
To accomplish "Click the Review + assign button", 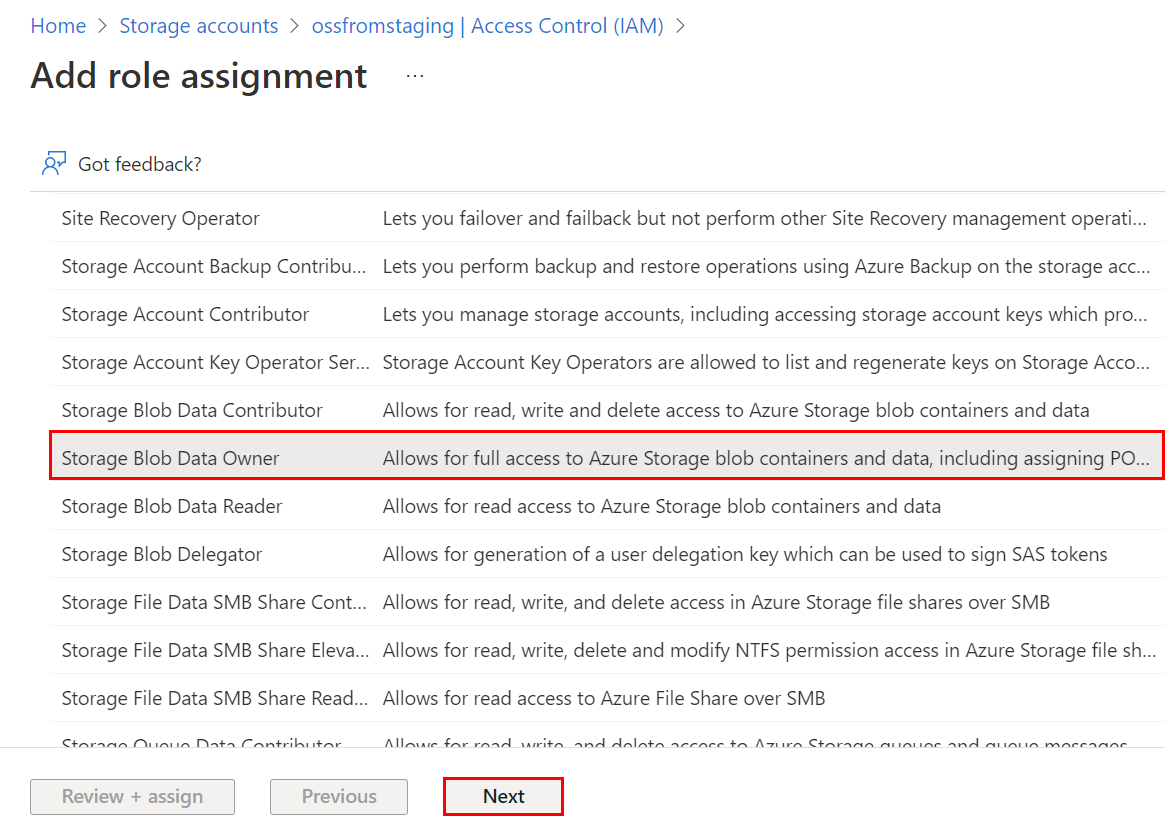I will (x=132, y=796).
